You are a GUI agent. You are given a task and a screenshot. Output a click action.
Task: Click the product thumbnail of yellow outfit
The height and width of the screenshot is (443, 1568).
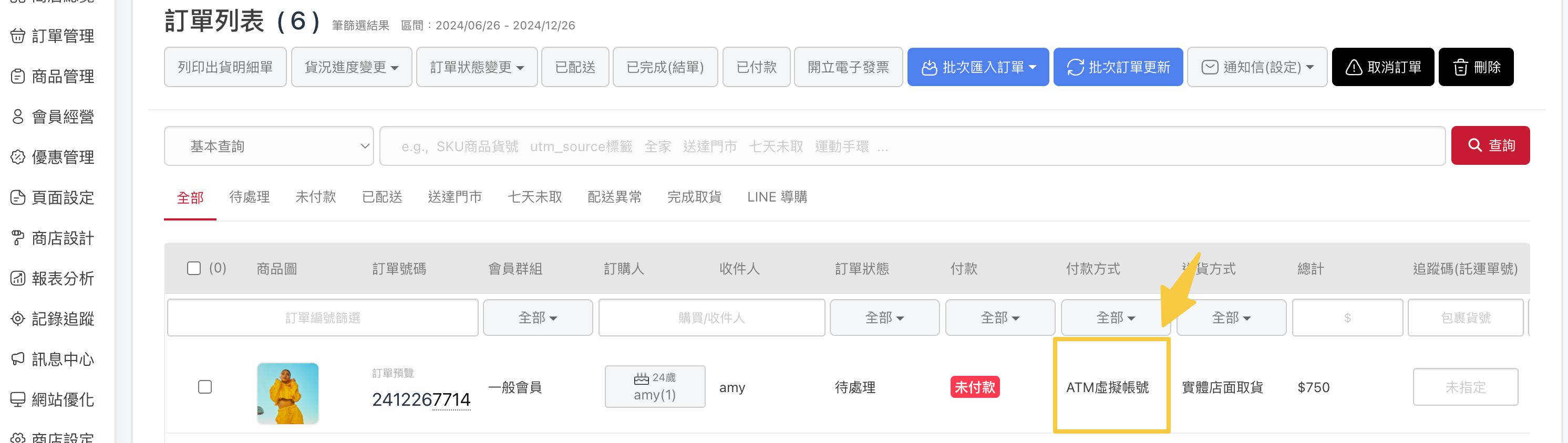[x=288, y=393]
